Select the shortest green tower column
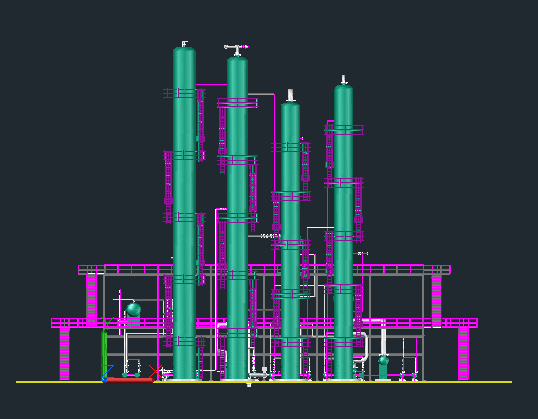The height and width of the screenshot is (419, 538). (x=290, y=240)
